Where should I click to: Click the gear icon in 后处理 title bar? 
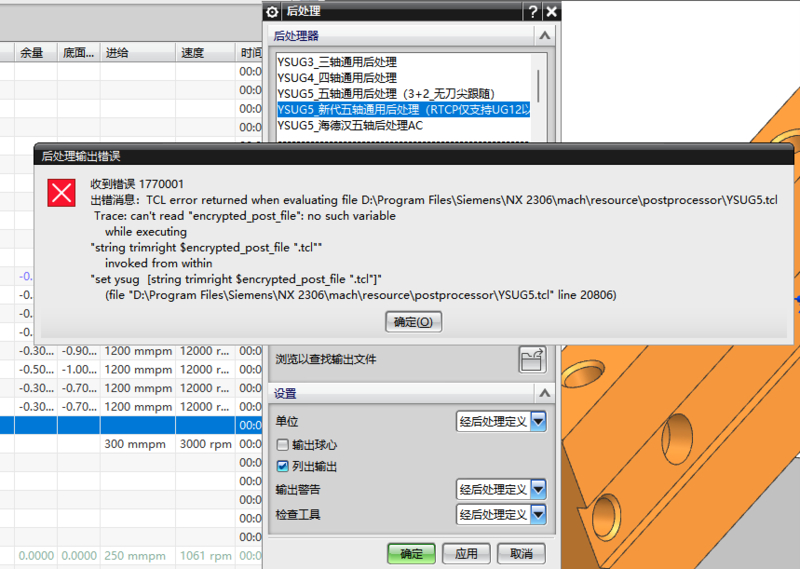[x=272, y=12]
